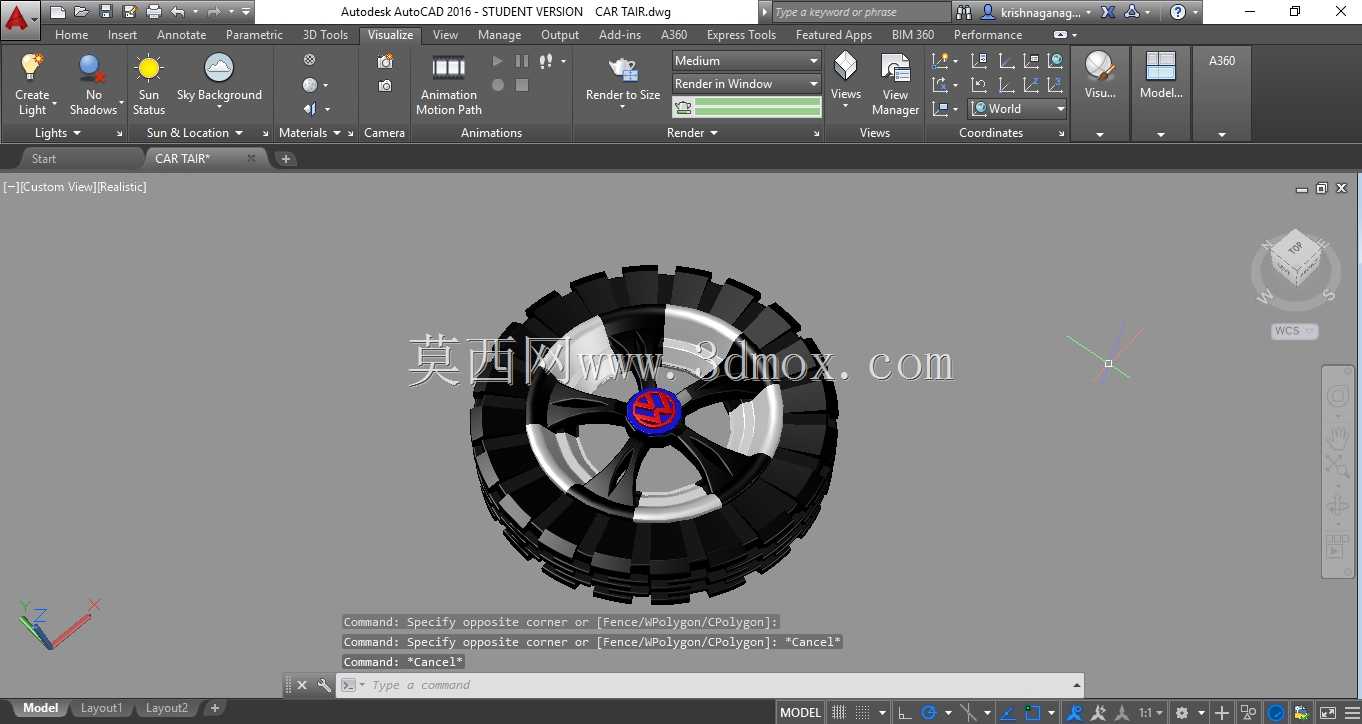
Task: Toggle grid display in status bar
Action: click(839, 713)
